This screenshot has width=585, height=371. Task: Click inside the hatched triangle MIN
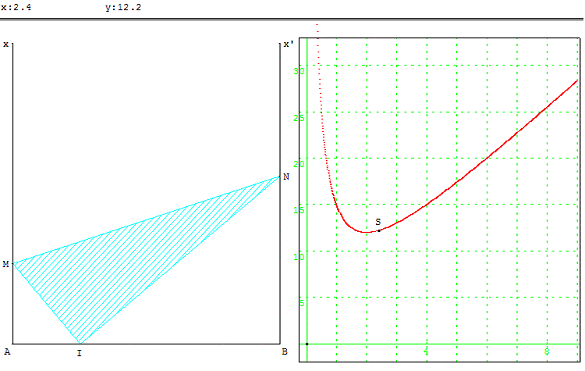pyautogui.click(x=123, y=261)
